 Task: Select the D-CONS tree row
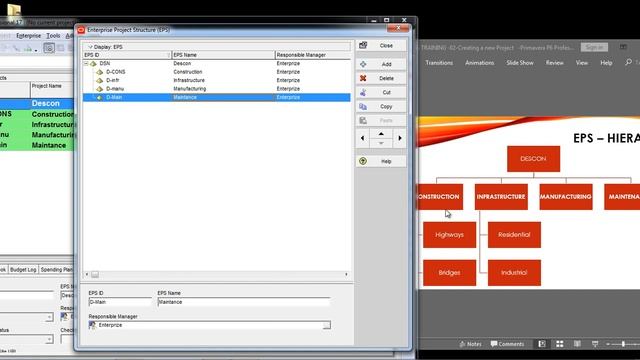(216, 72)
